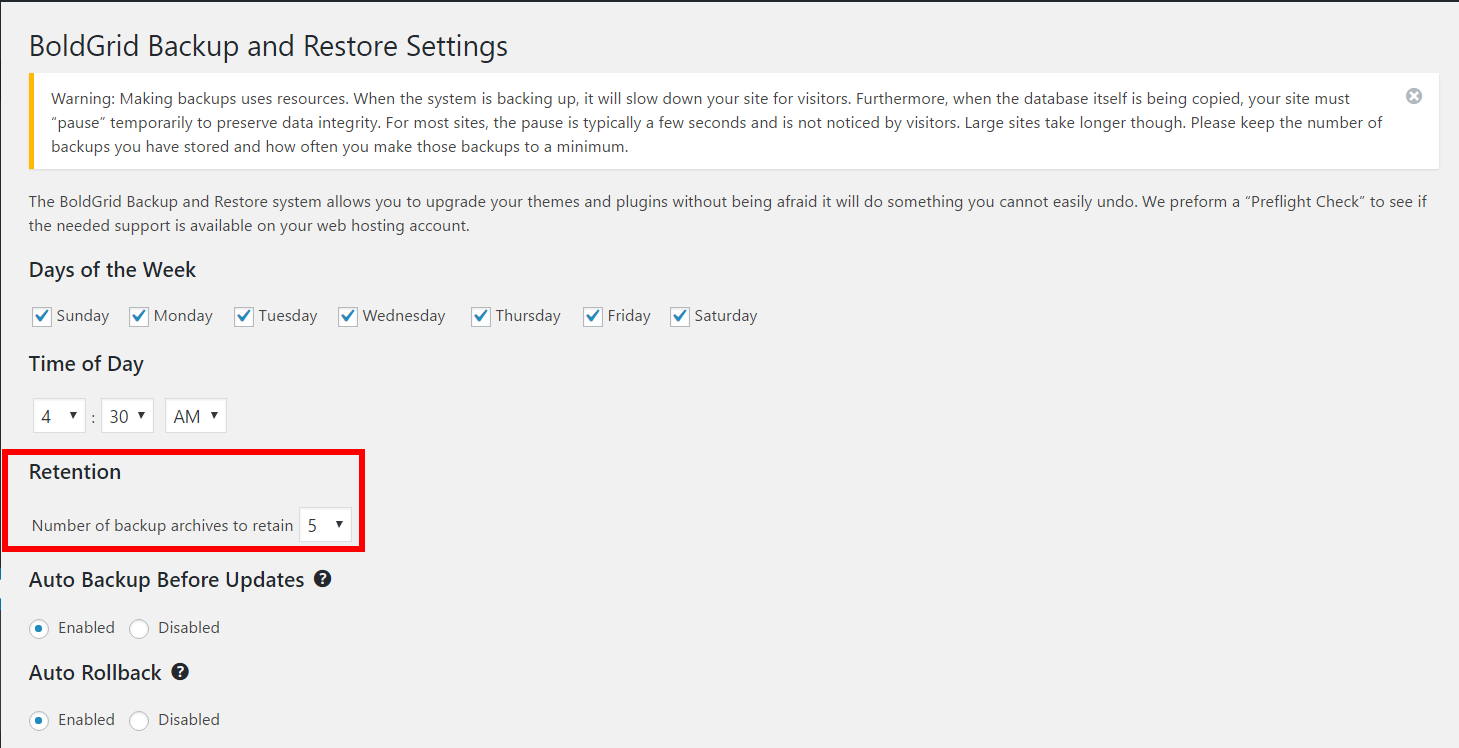Screen dimensions: 1459x748
Task: Open the backup archives to retain dropdown
Action: (326, 525)
